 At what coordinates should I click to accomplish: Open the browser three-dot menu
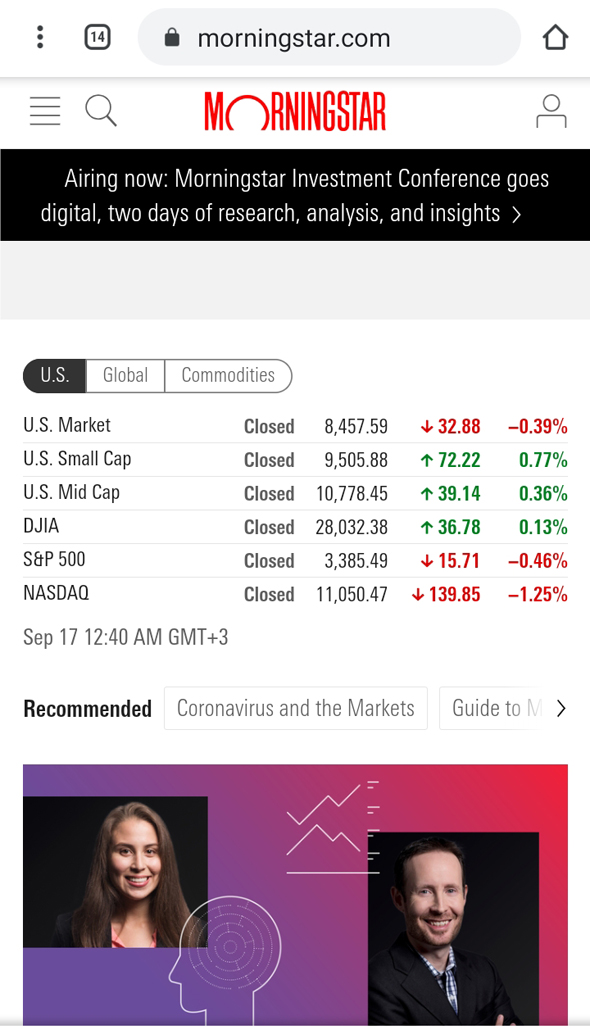coord(40,37)
